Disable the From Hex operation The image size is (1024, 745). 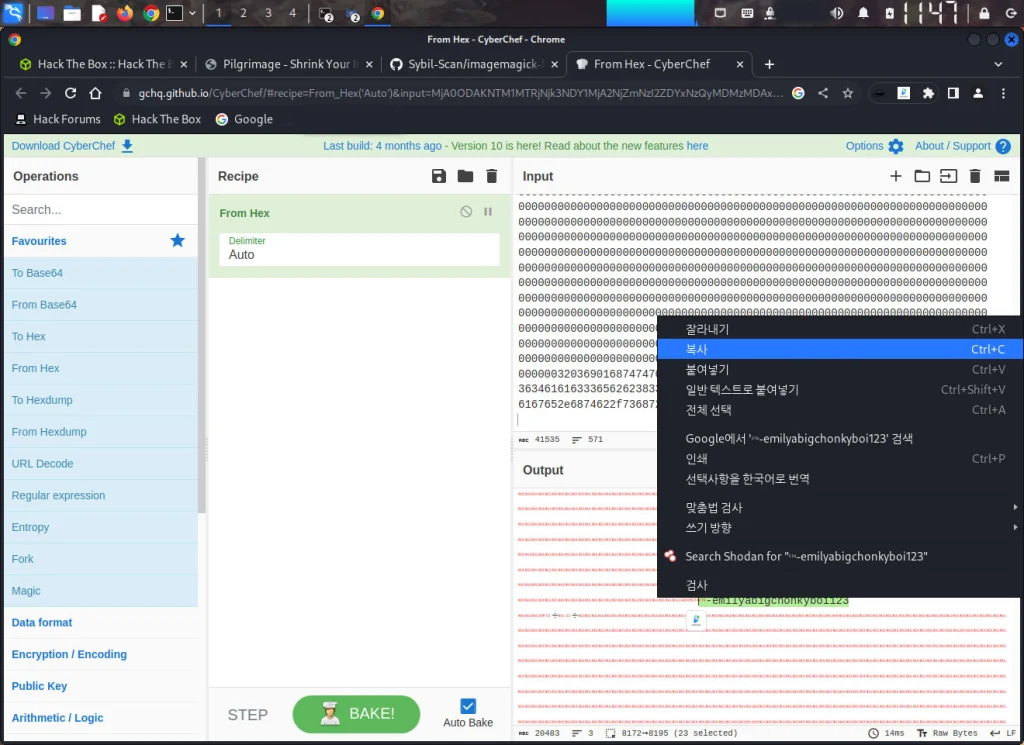pos(466,212)
